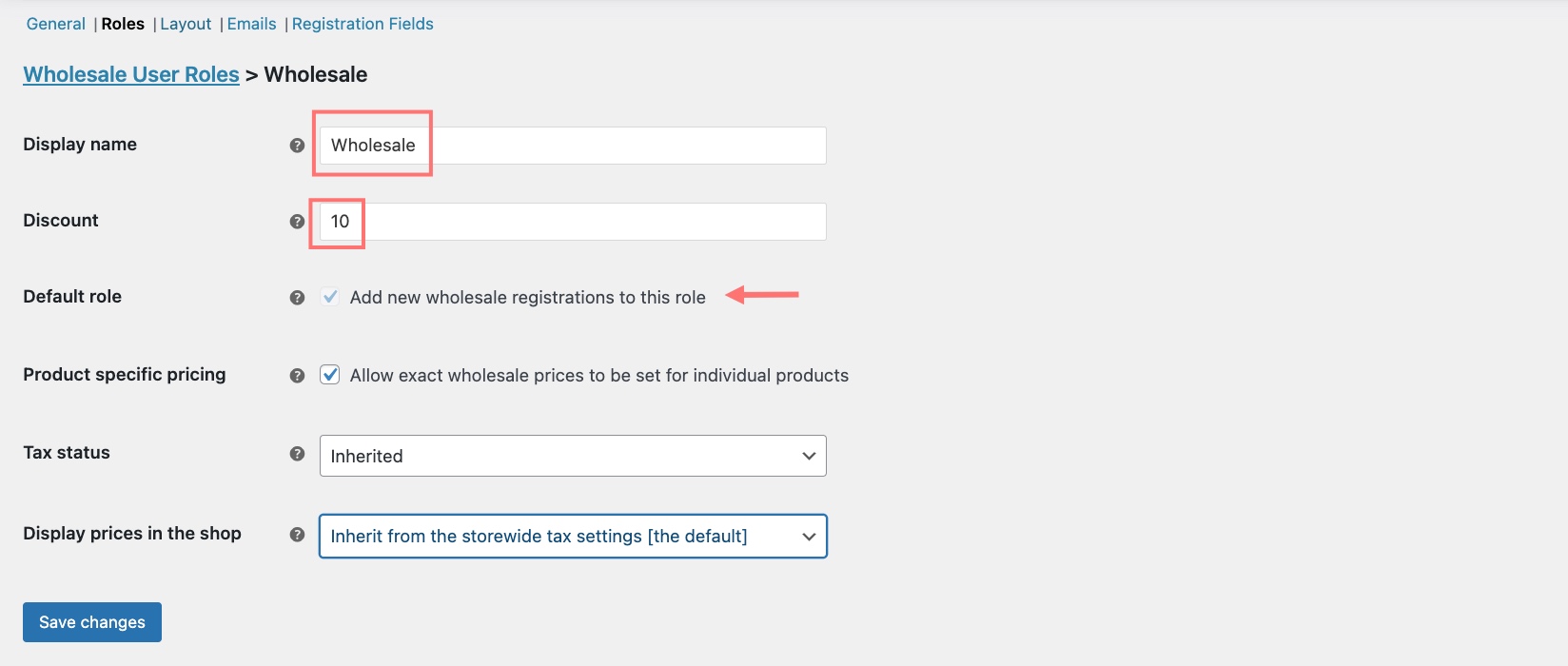Image resolution: width=1568 pixels, height=666 pixels.
Task: Click help icon for Display prices in shop
Action: (297, 535)
